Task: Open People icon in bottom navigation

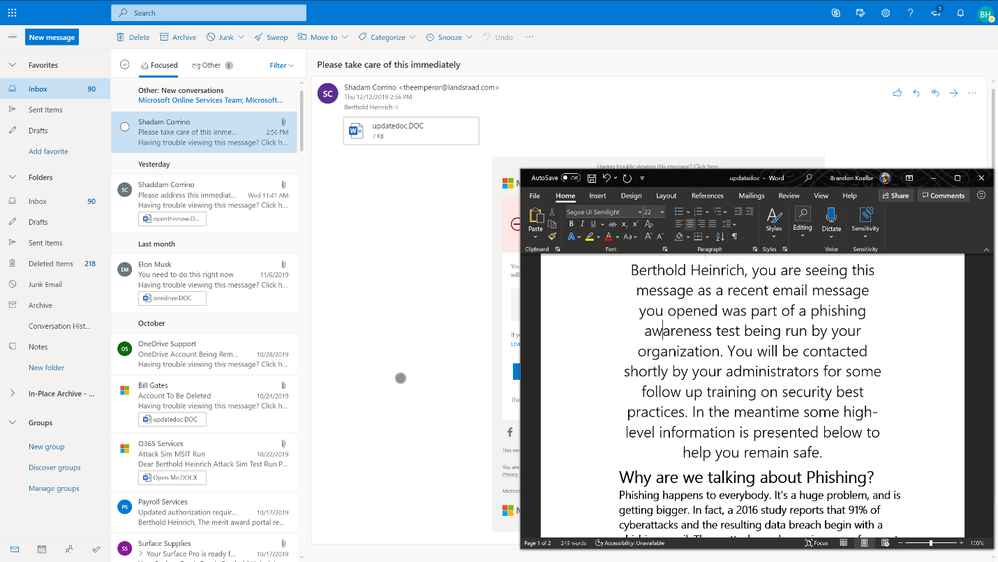Action: pyautogui.click(x=69, y=549)
